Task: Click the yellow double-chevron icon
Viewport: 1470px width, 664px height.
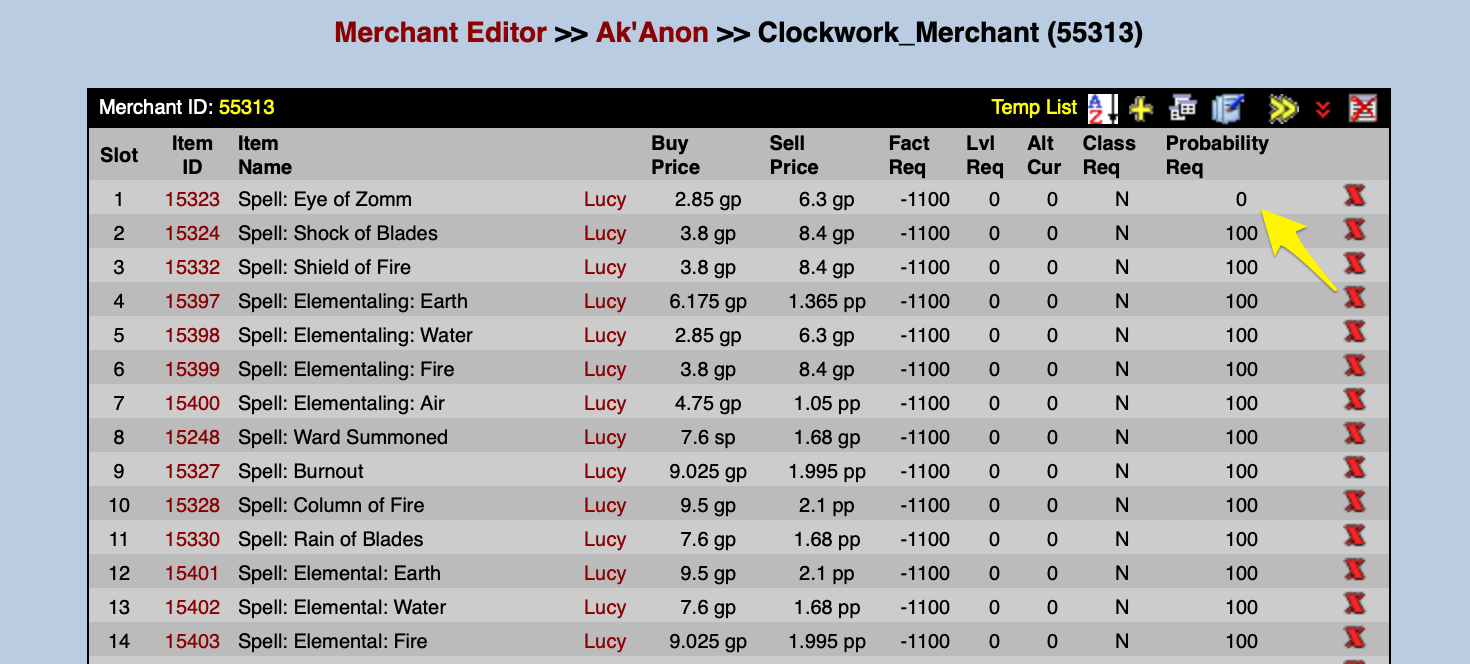Action: pyautogui.click(x=1282, y=108)
